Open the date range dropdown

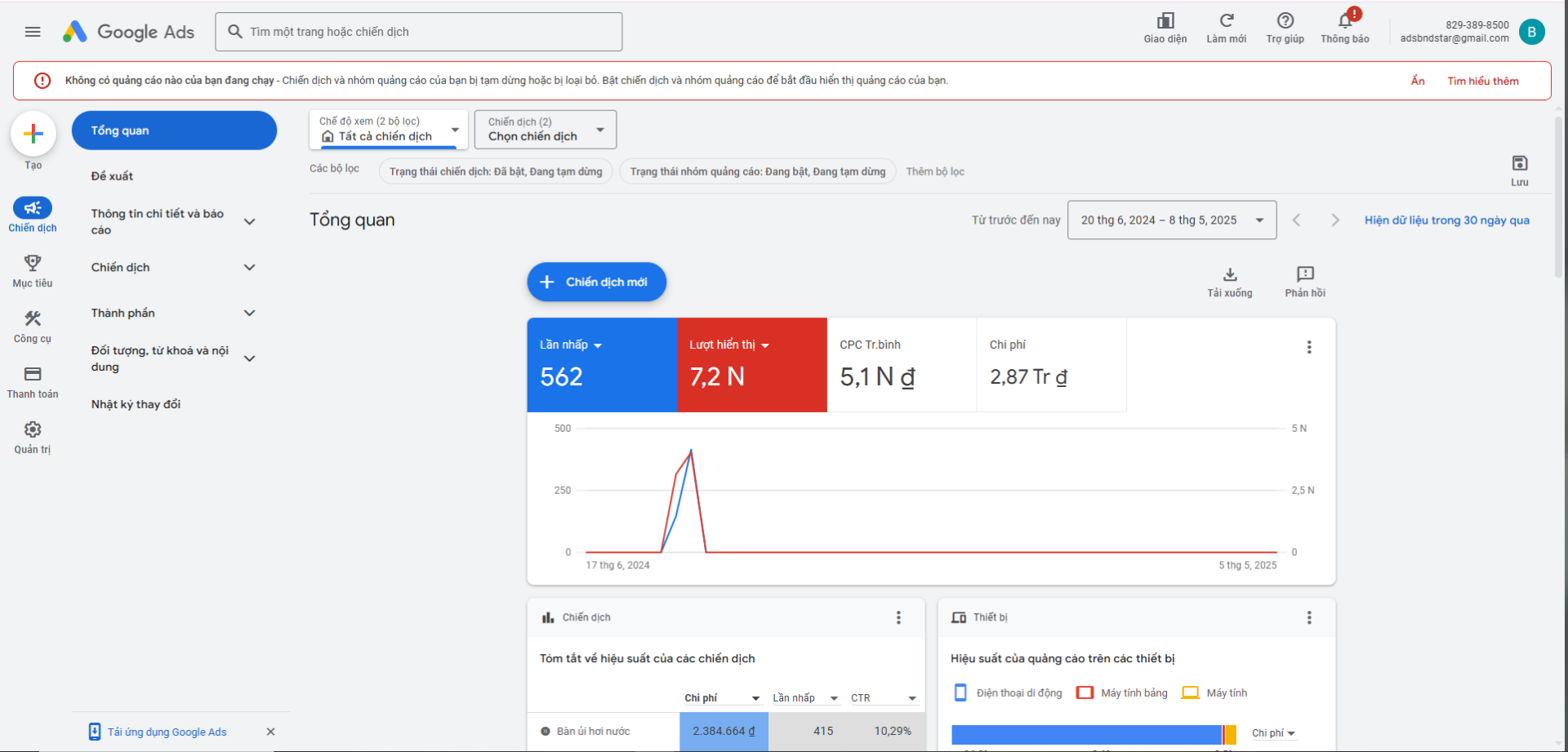point(1172,220)
